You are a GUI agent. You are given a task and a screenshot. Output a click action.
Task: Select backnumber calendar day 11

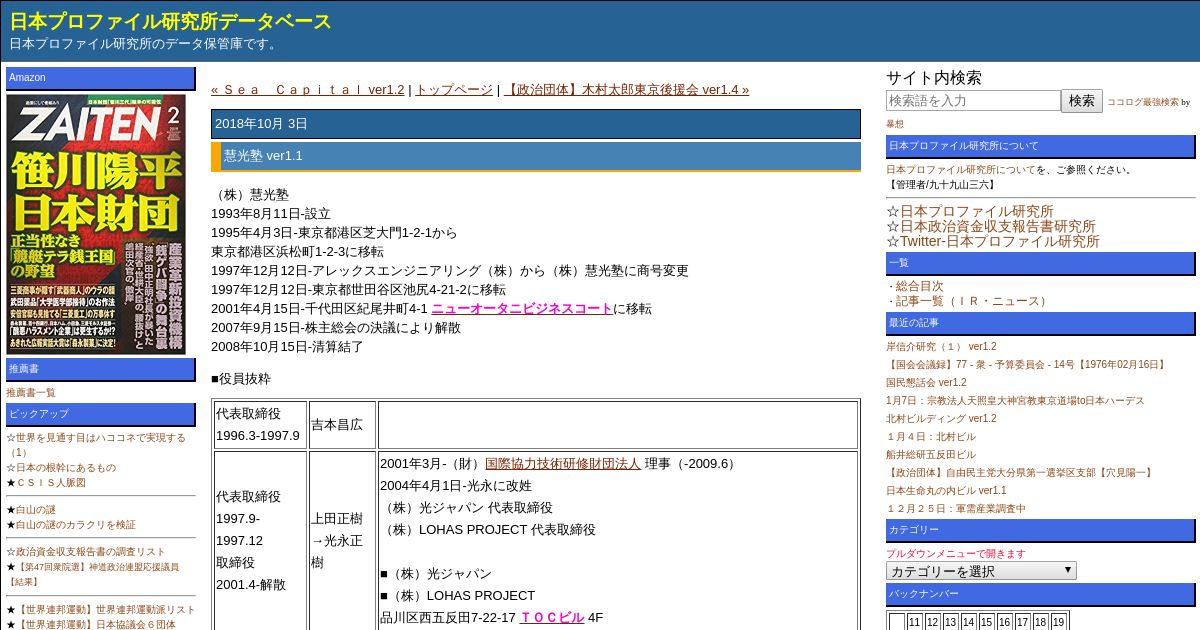[915, 622]
